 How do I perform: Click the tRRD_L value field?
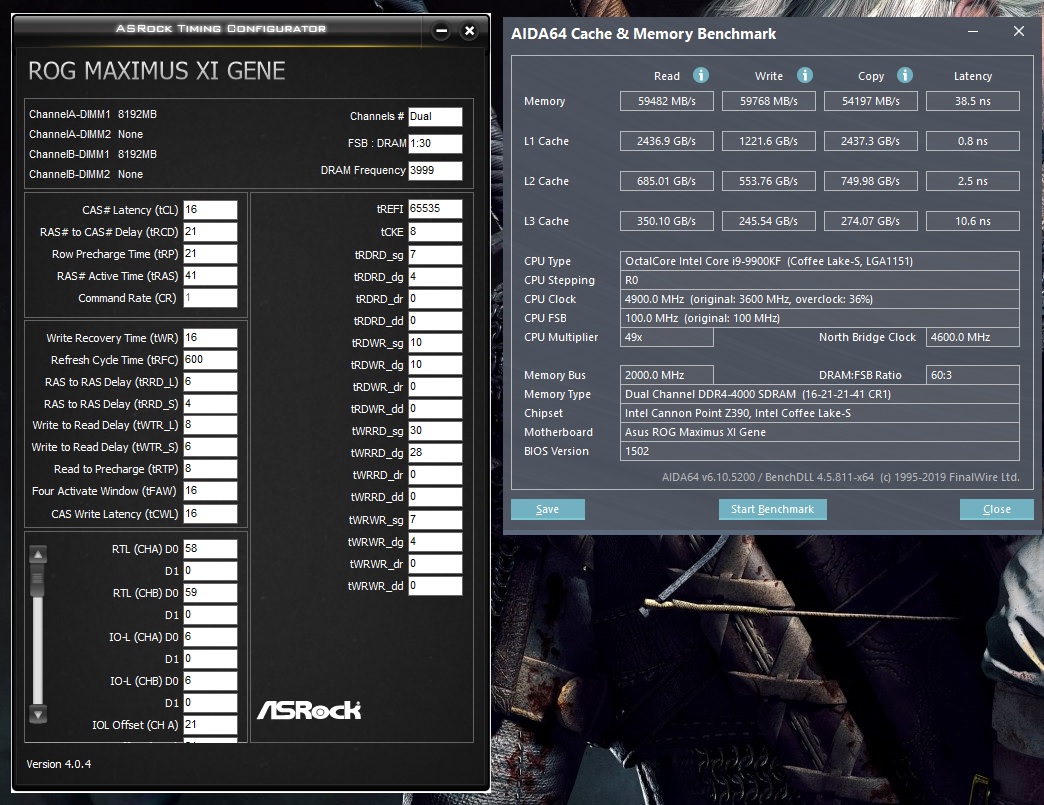point(210,382)
